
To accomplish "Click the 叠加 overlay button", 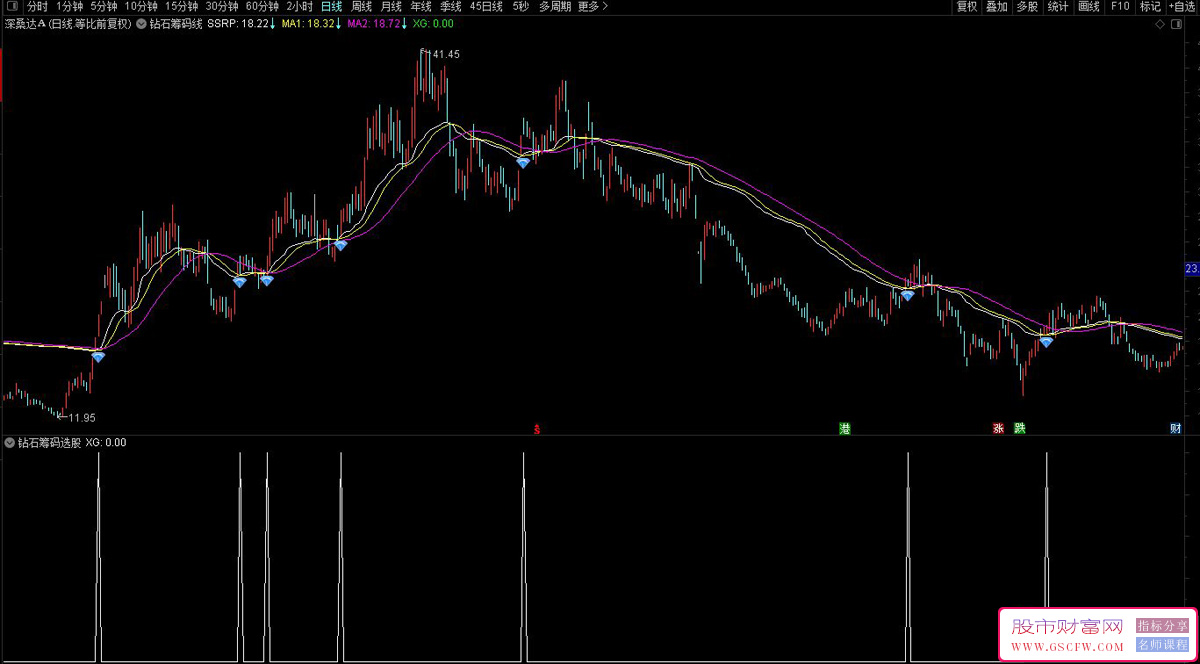I will point(997,6).
